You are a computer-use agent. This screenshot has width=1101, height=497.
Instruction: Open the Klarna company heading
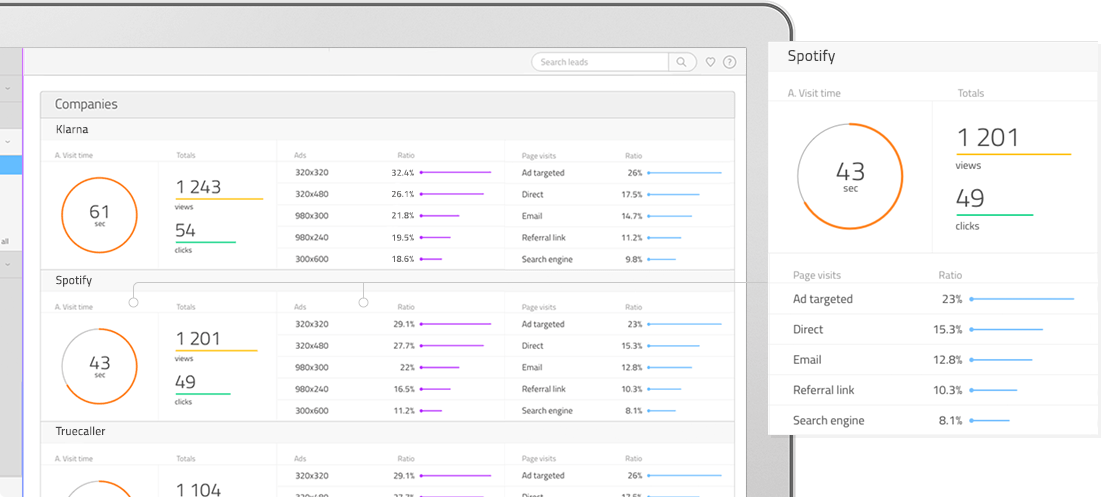(x=72, y=129)
